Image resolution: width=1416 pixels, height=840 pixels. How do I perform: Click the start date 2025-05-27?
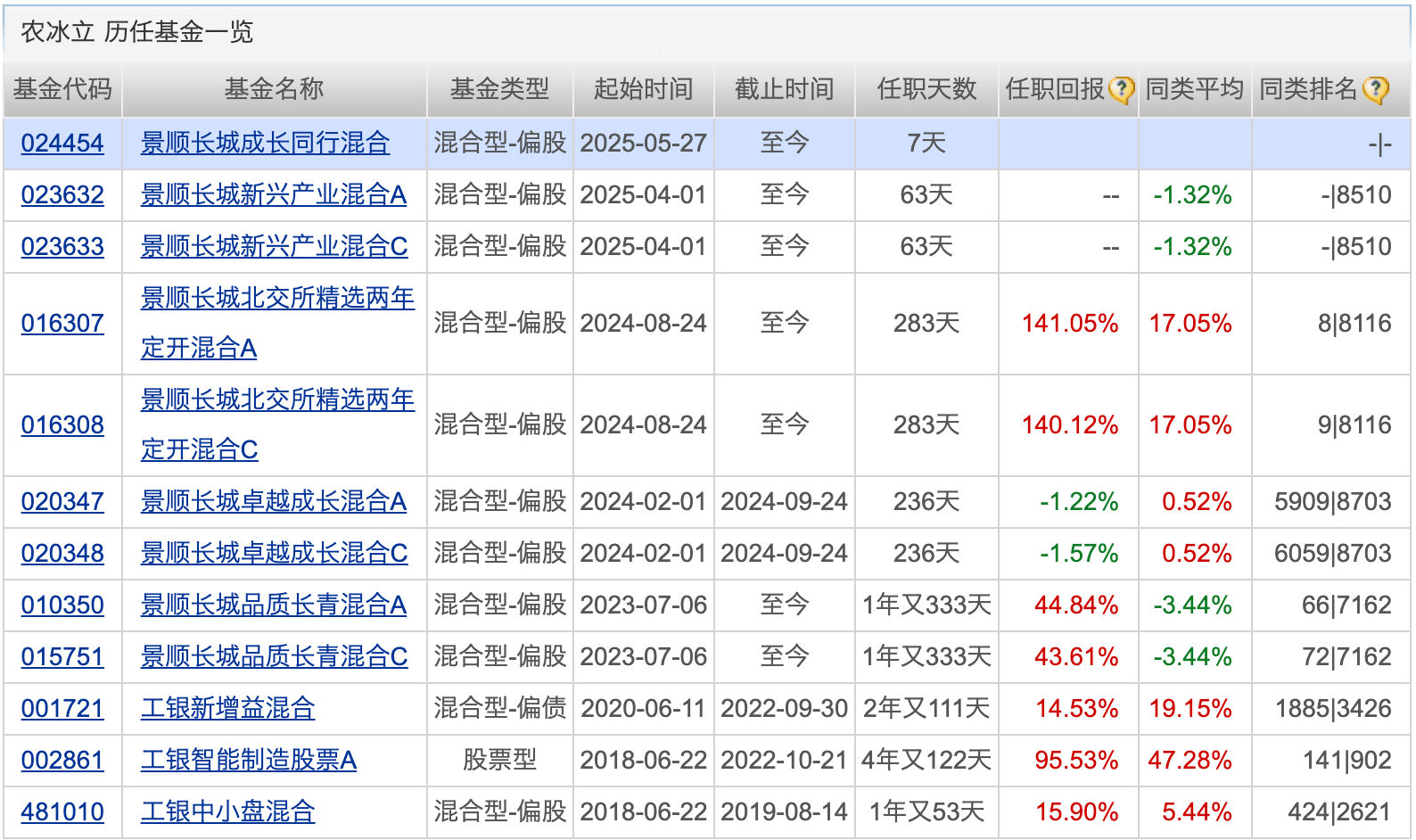click(643, 144)
